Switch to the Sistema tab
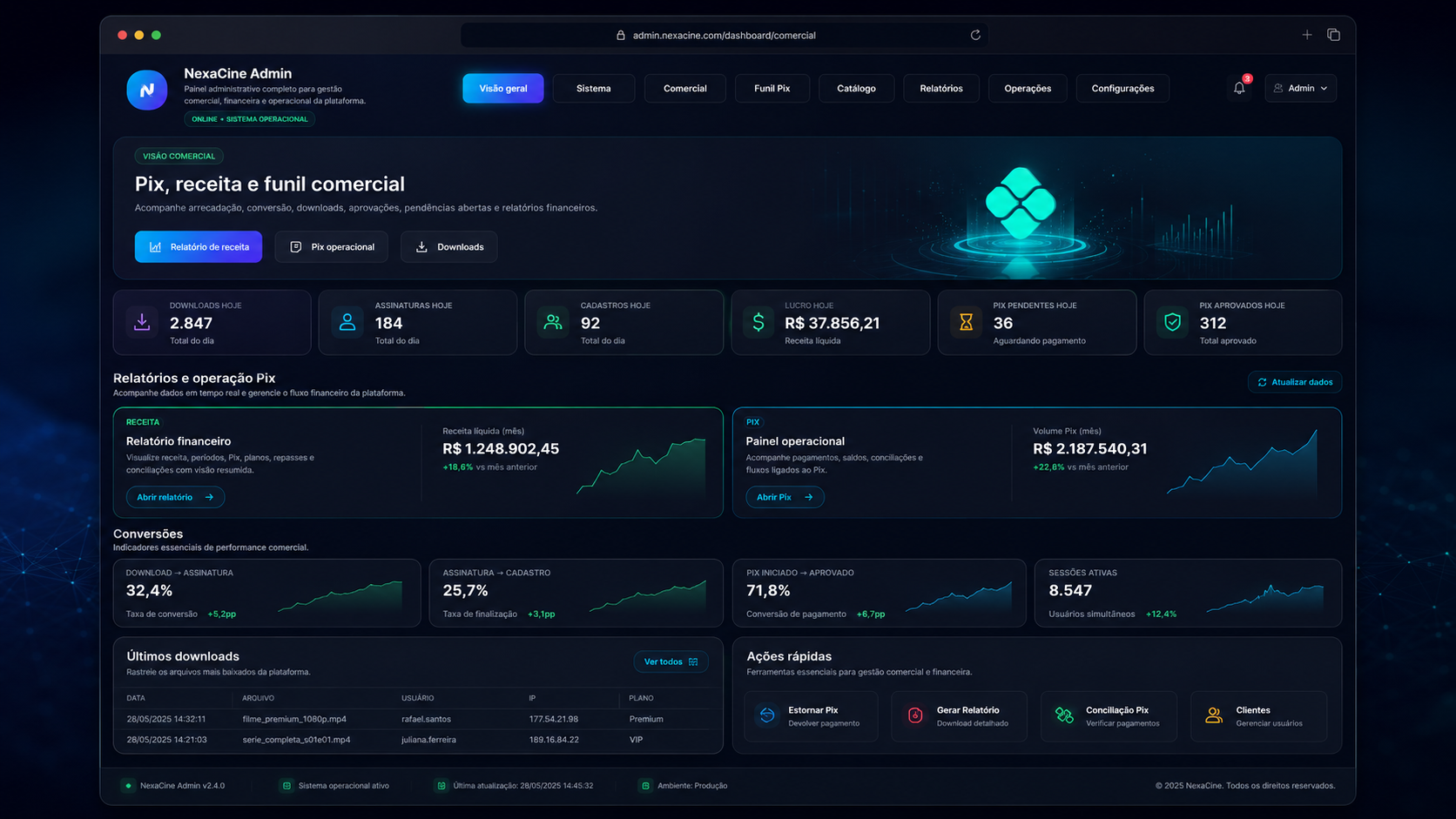The image size is (1456, 819). (594, 88)
